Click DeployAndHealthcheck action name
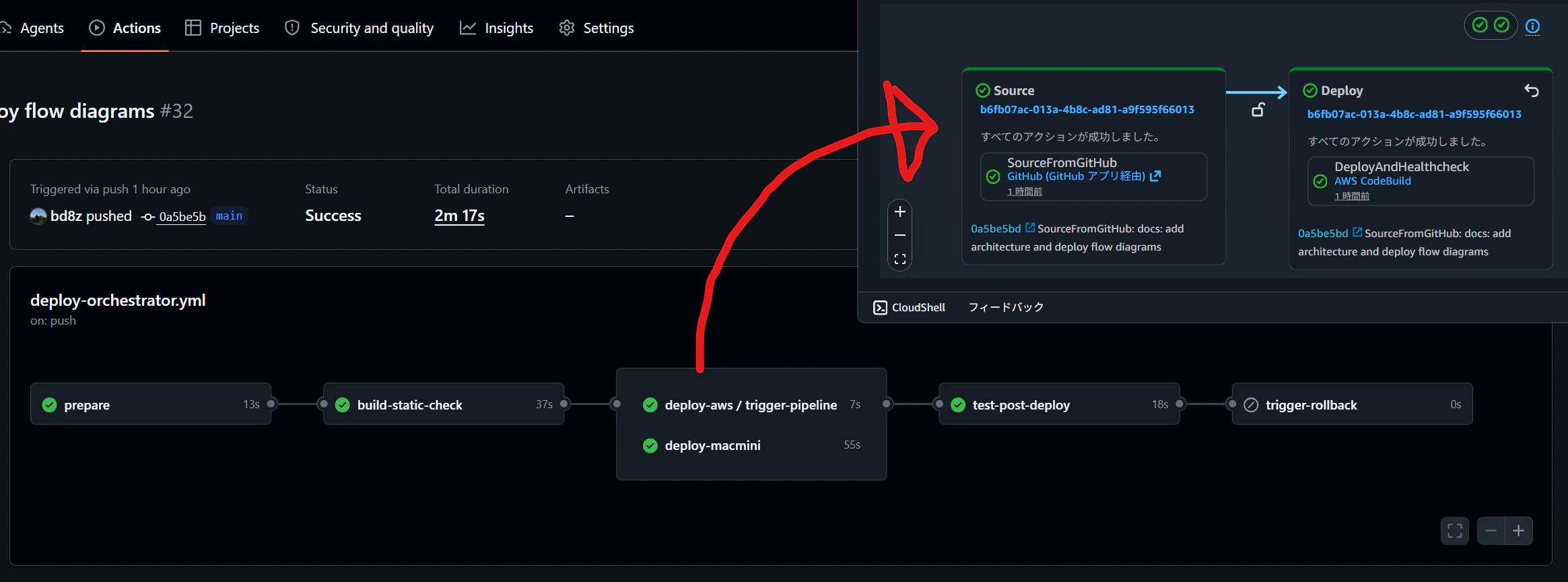Viewport: 1568px width, 582px height. click(x=1402, y=166)
